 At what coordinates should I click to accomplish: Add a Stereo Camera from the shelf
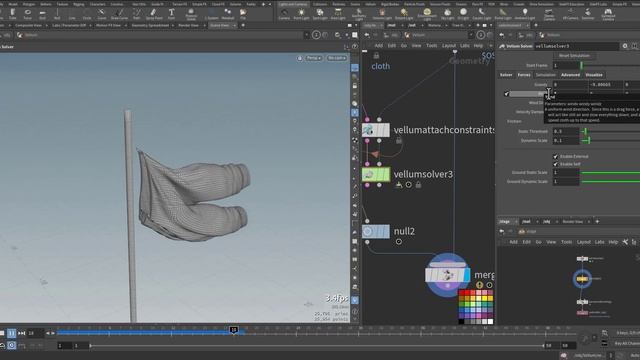point(549,14)
